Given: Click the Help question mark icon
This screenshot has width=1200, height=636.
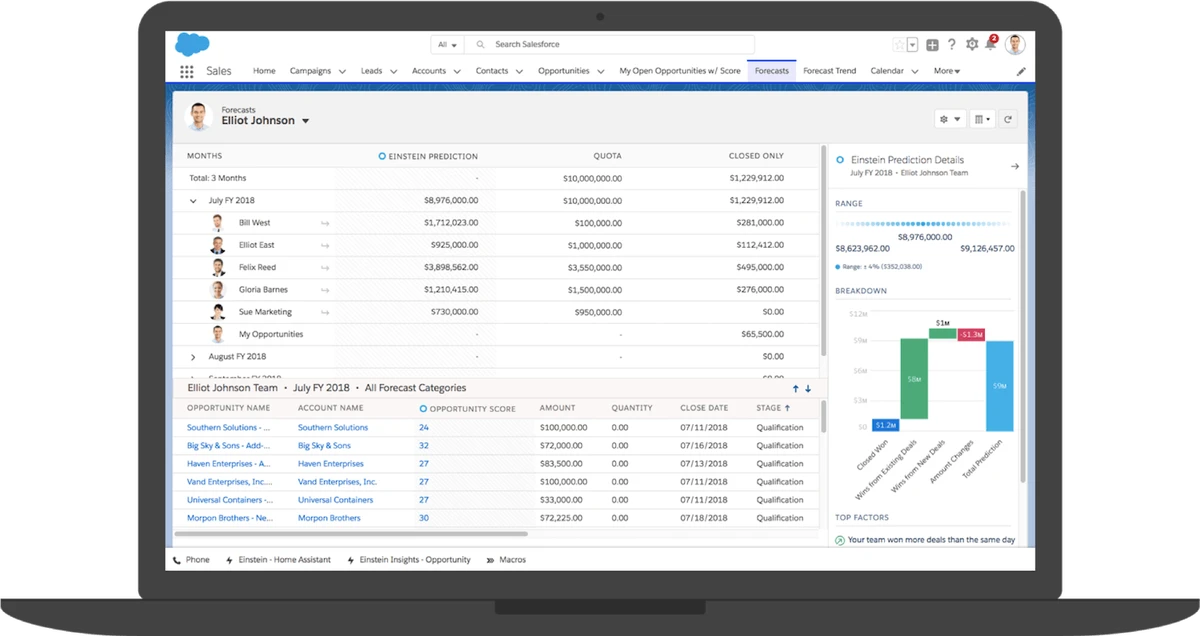Looking at the screenshot, I should 952,44.
